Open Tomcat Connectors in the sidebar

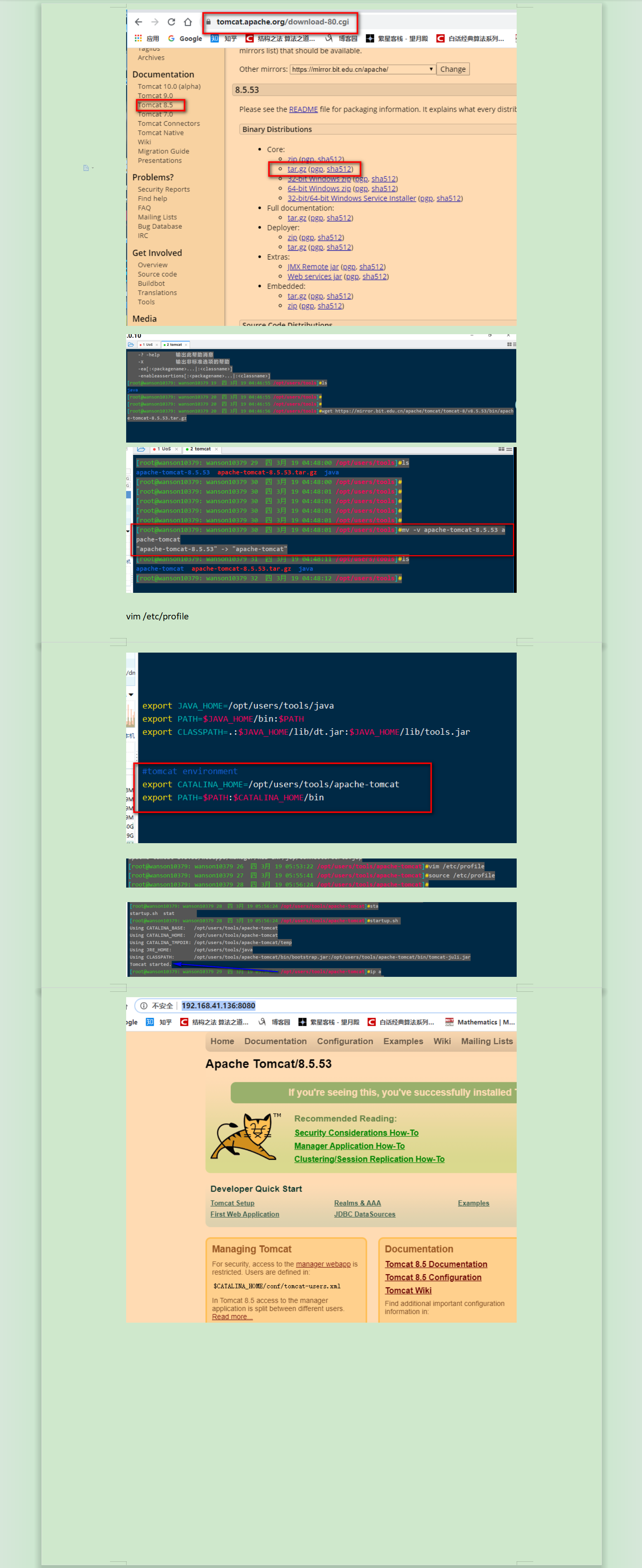coord(168,124)
